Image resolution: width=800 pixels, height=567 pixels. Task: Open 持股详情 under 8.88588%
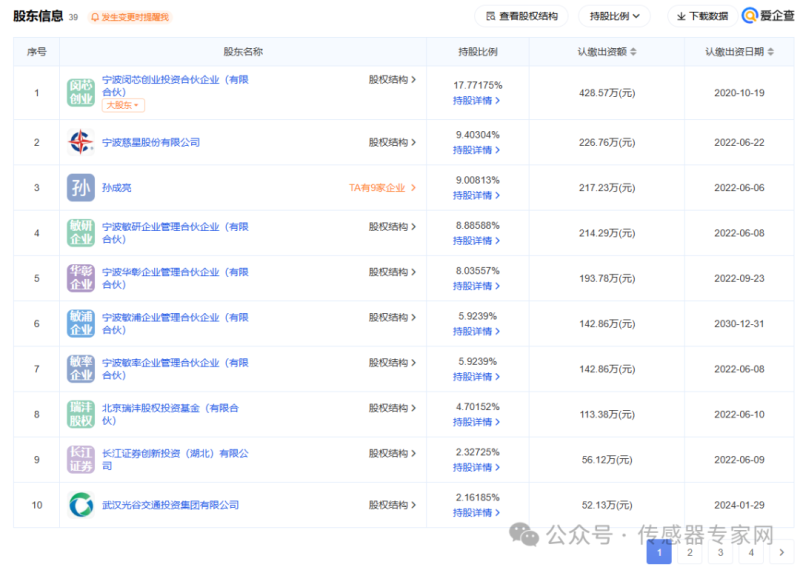click(x=477, y=241)
